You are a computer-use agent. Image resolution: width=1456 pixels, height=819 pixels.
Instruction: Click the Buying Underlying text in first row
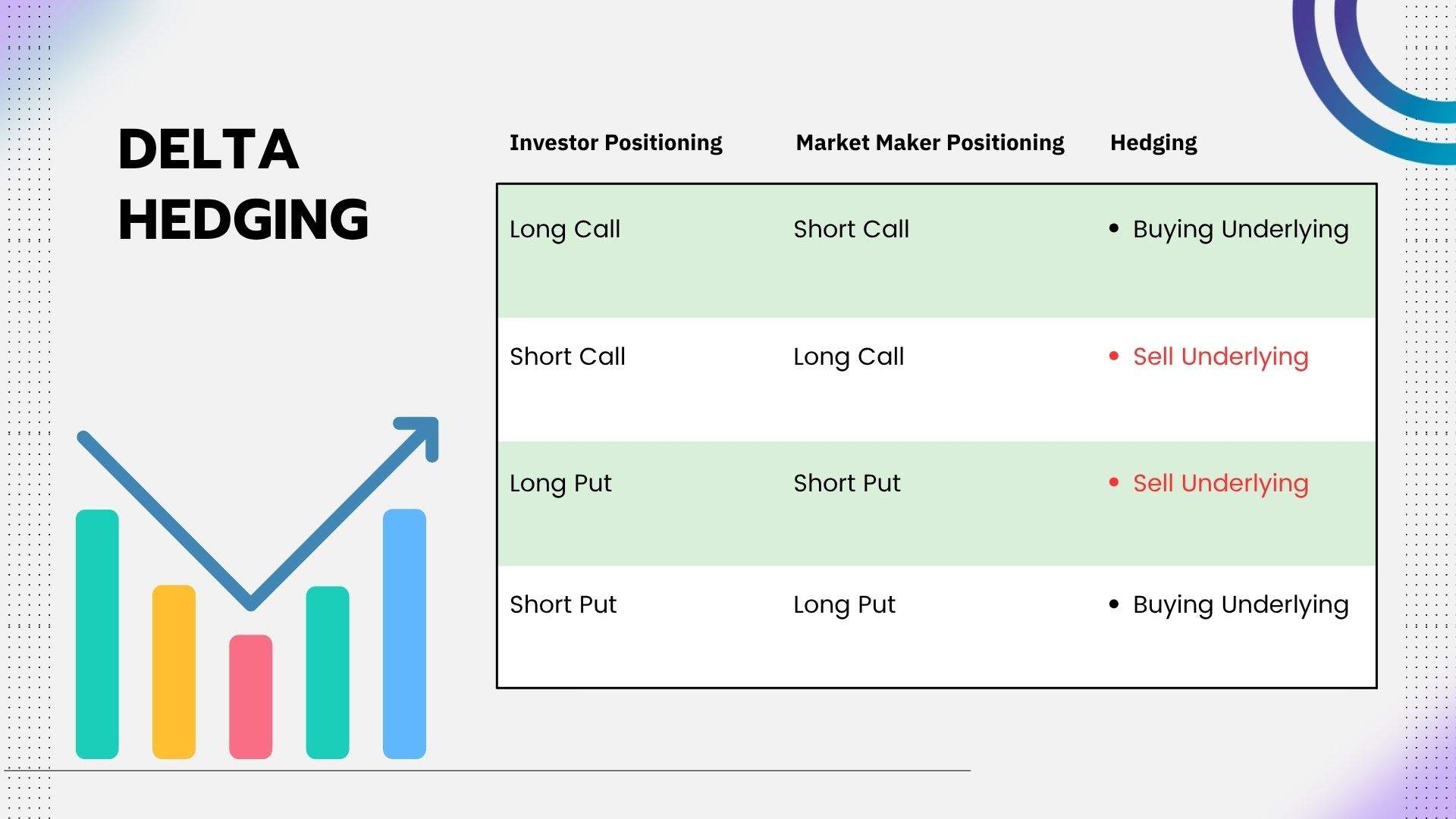(1241, 229)
